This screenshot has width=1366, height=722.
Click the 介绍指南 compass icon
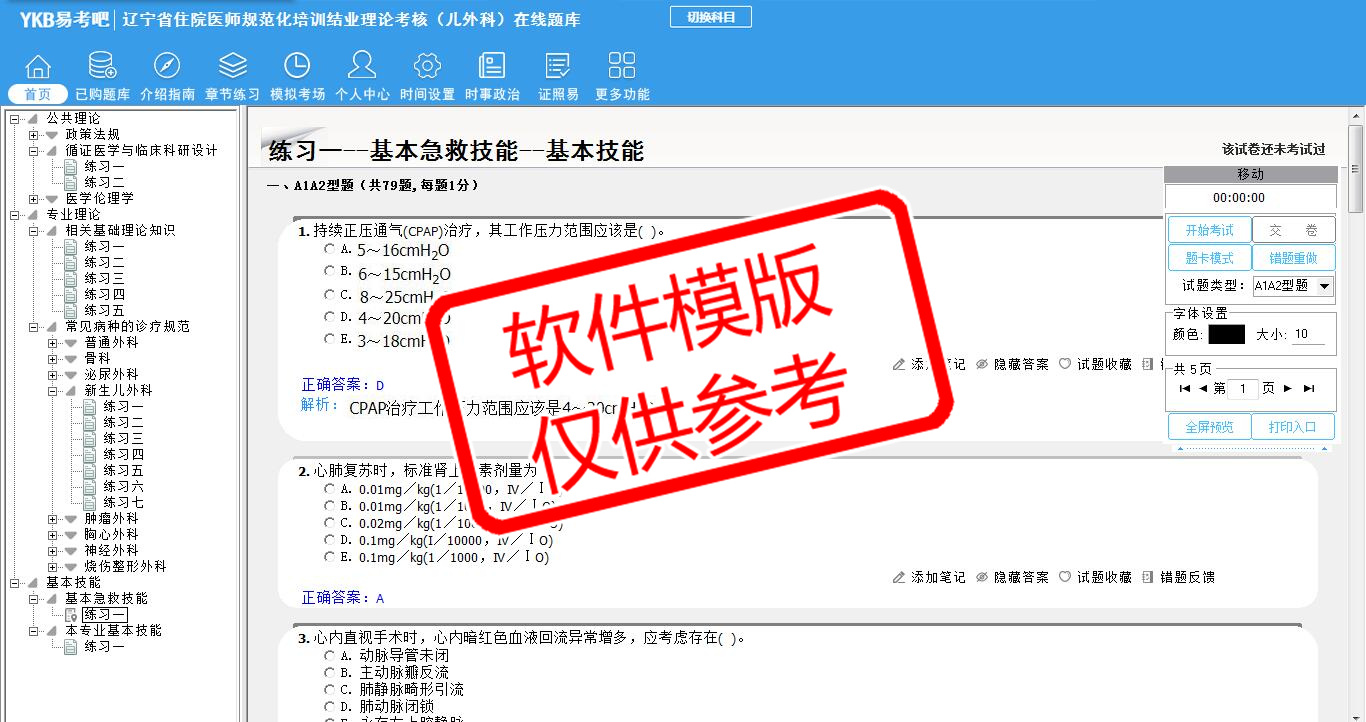[x=167, y=67]
